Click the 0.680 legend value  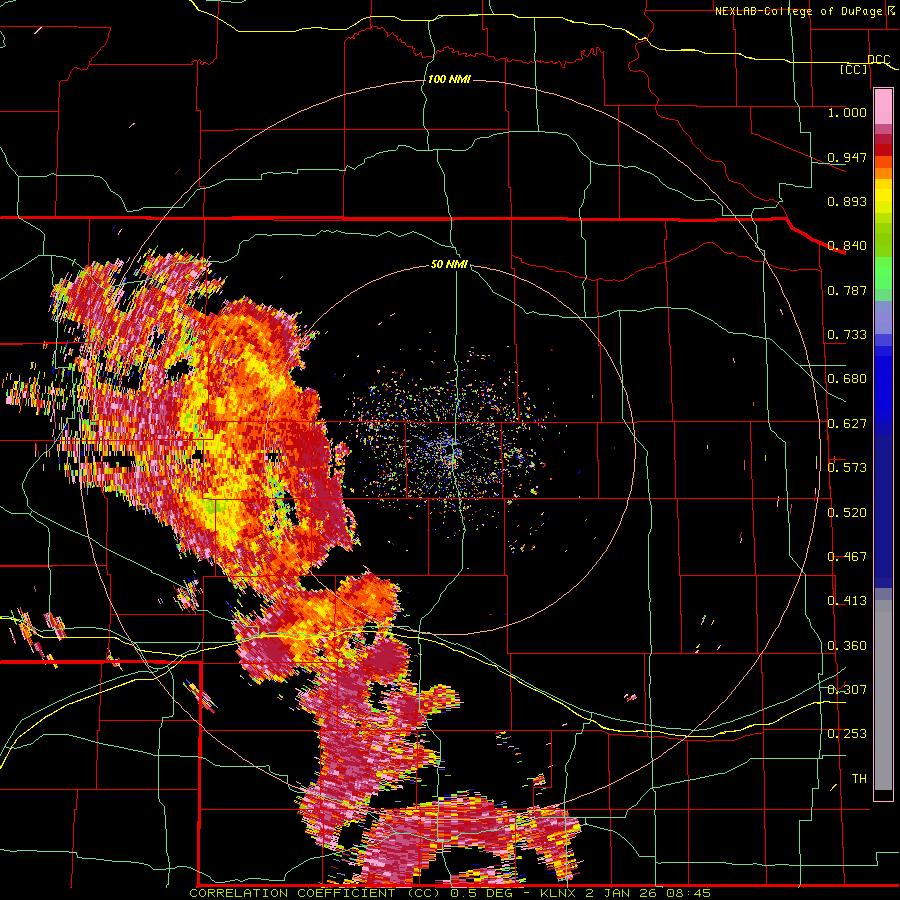847,379
